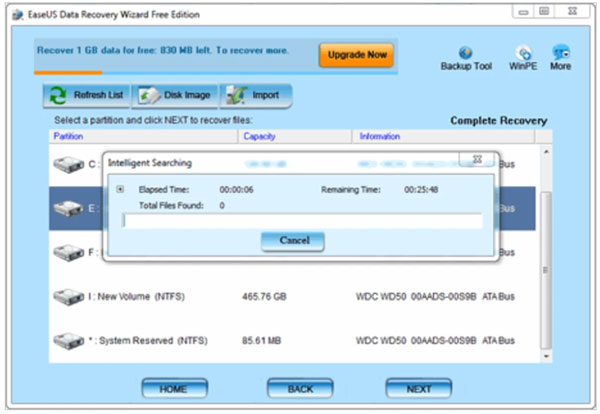Sort by the Information column header
The width and height of the screenshot is (600, 414).
[443, 137]
